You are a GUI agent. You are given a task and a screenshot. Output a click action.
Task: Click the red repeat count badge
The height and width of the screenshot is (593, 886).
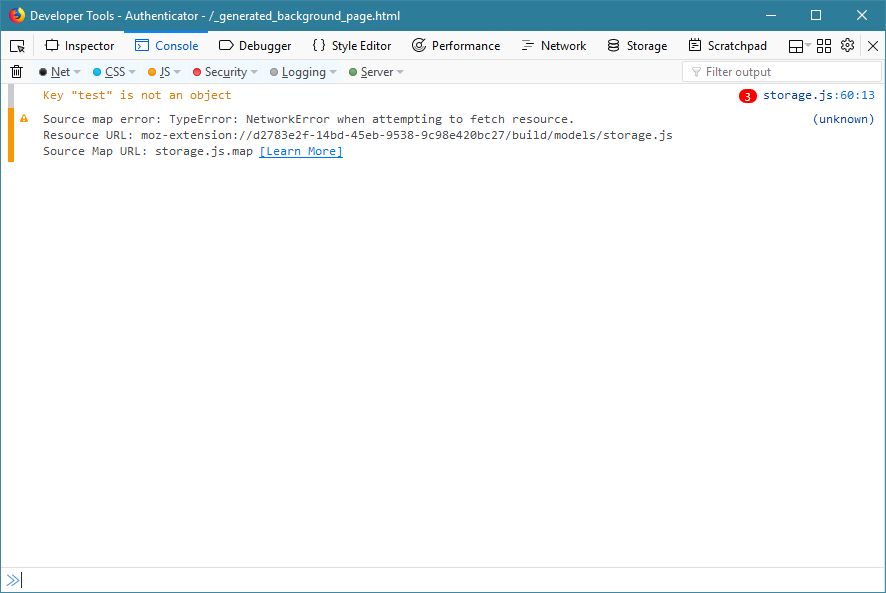pos(747,96)
